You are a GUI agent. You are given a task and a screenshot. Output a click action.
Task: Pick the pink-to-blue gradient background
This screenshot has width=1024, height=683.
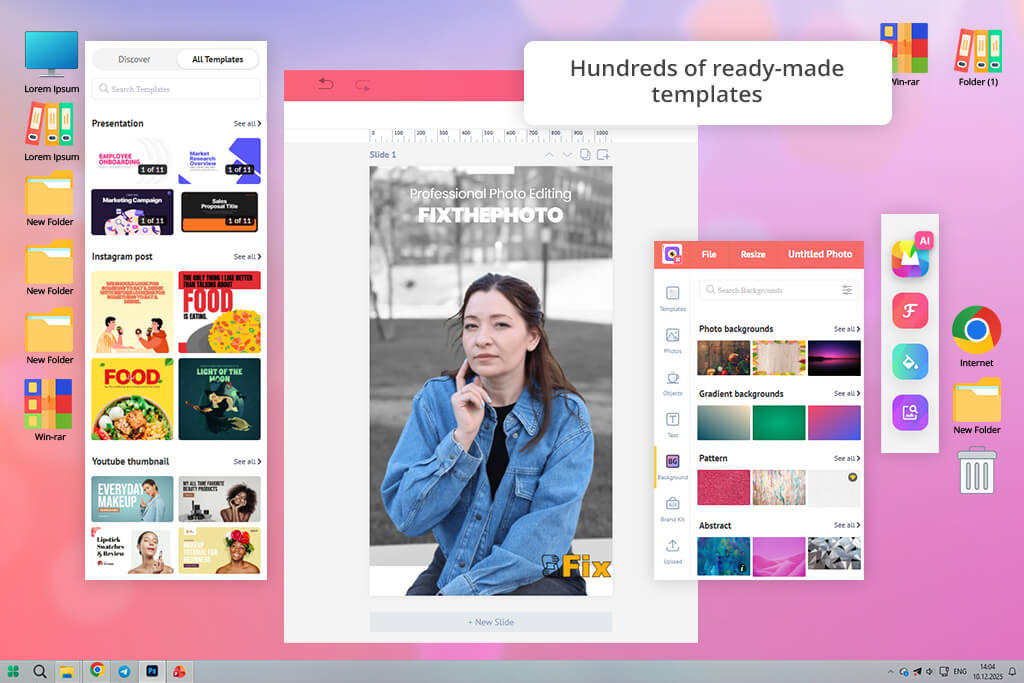pos(834,422)
